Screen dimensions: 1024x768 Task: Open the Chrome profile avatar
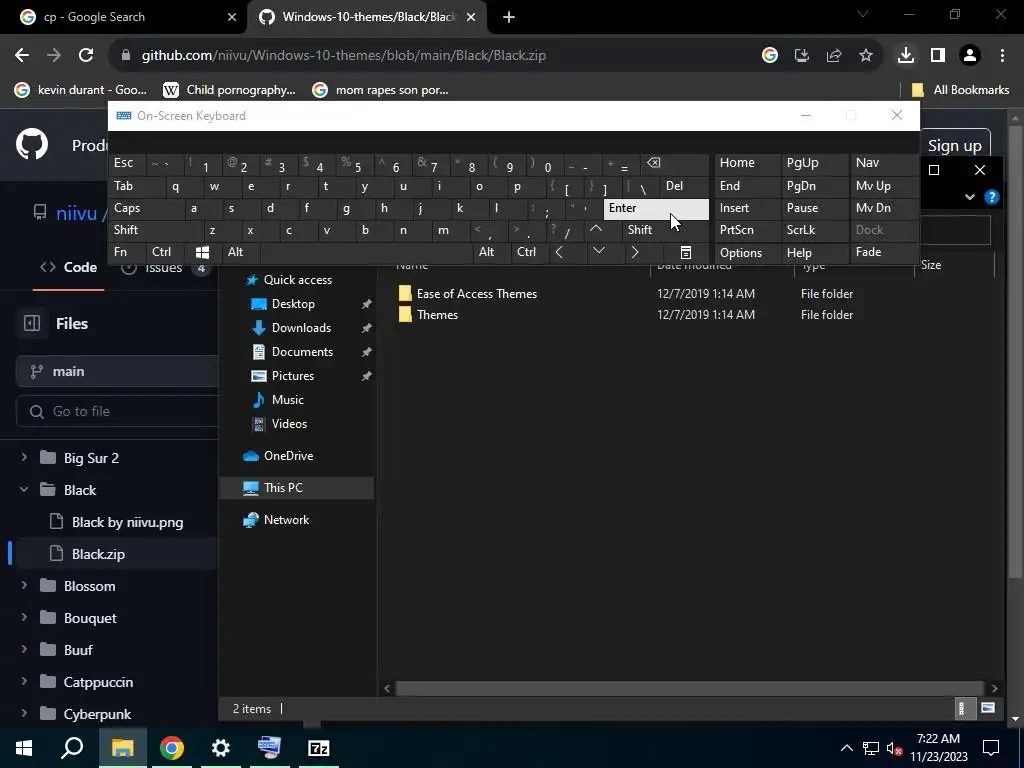(x=970, y=56)
